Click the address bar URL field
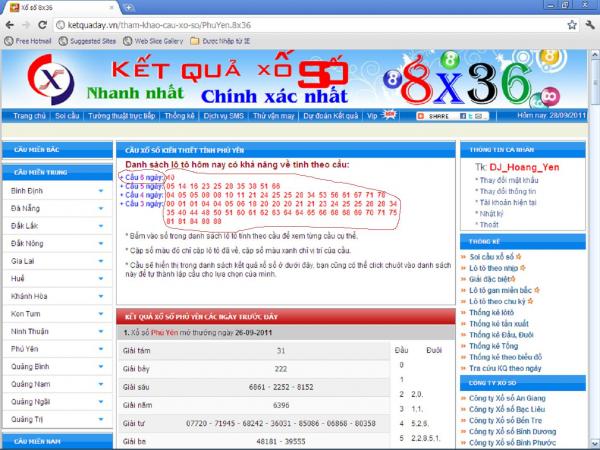The width and height of the screenshot is (600, 450). coord(310,25)
